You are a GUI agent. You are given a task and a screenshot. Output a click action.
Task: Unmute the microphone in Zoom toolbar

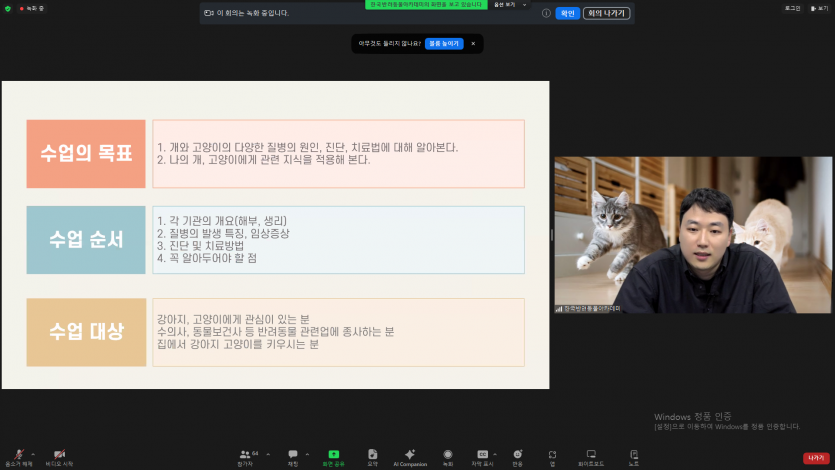(x=19, y=455)
